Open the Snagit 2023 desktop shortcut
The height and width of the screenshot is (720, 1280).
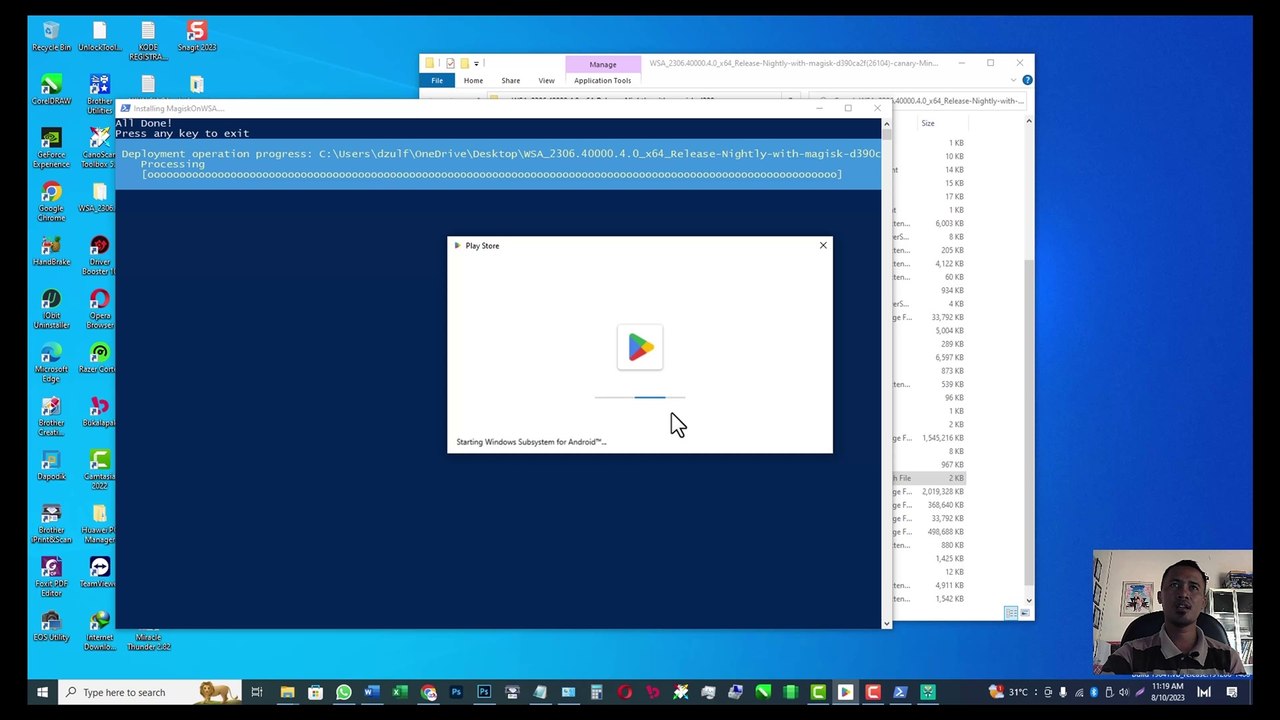pyautogui.click(x=196, y=37)
